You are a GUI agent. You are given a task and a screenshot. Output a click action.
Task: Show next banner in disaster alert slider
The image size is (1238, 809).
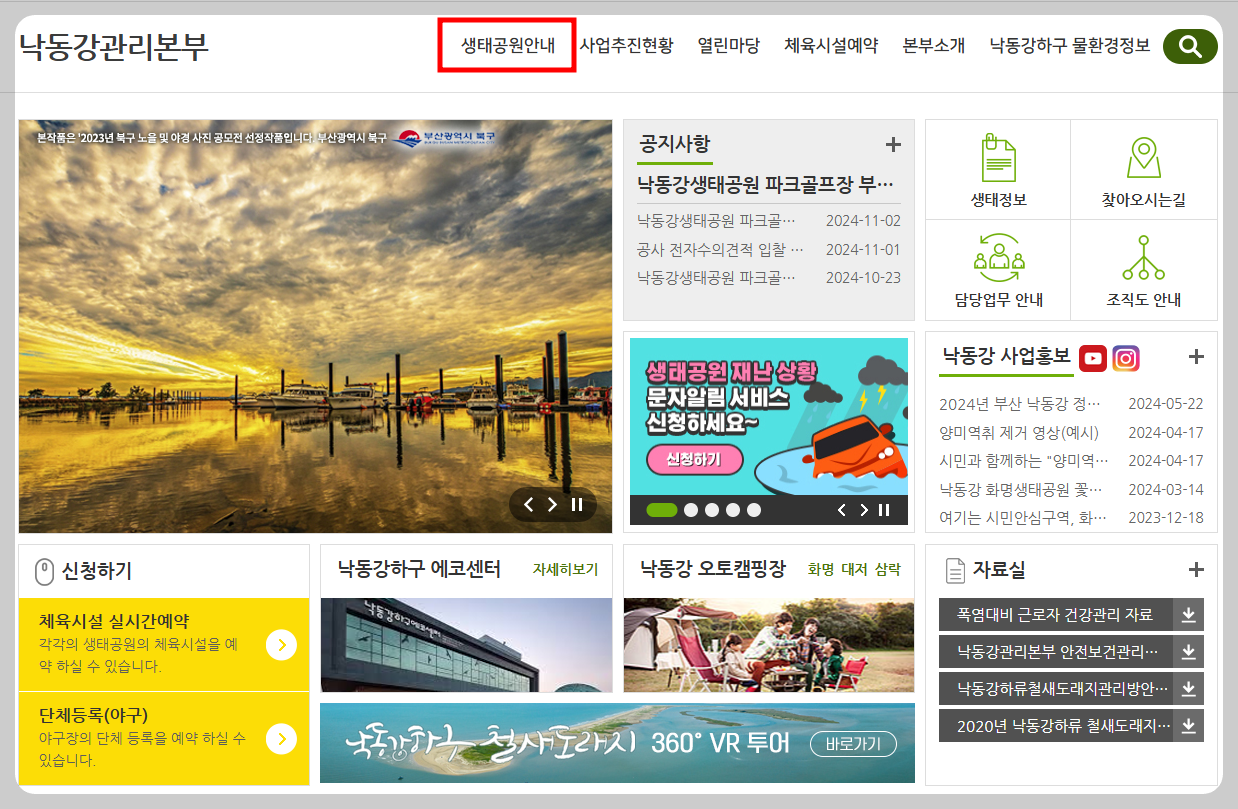[864, 510]
